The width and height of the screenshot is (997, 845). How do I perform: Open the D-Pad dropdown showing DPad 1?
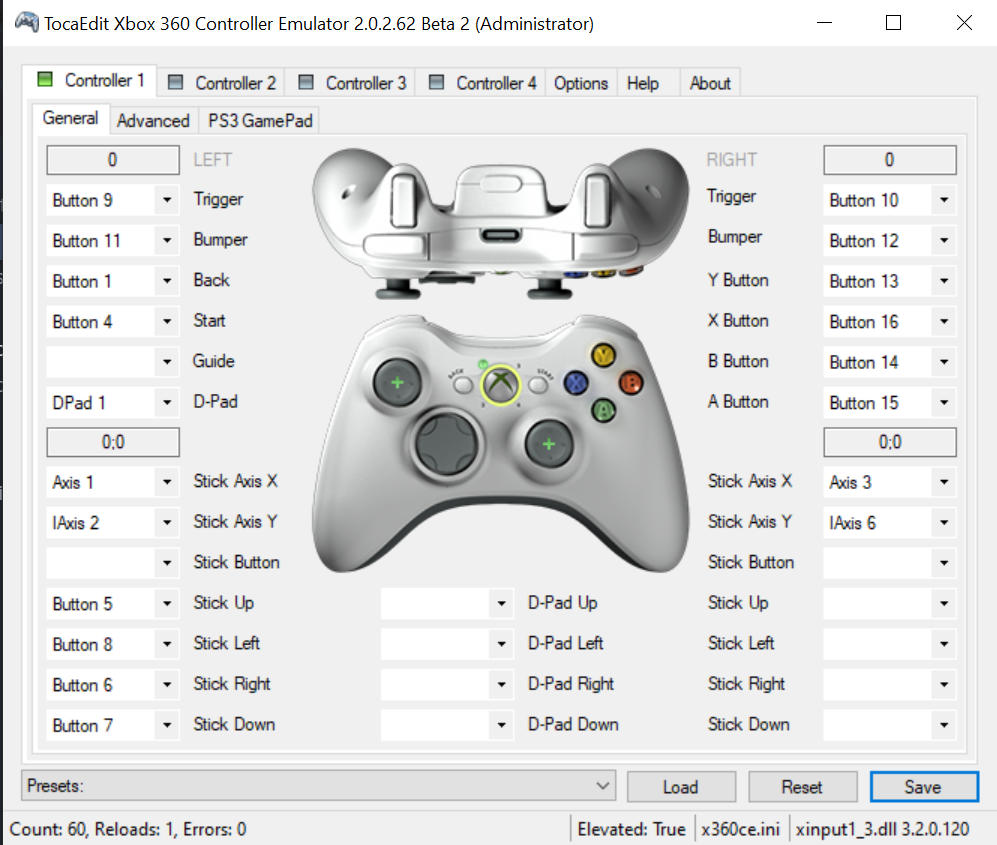(113, 402)
